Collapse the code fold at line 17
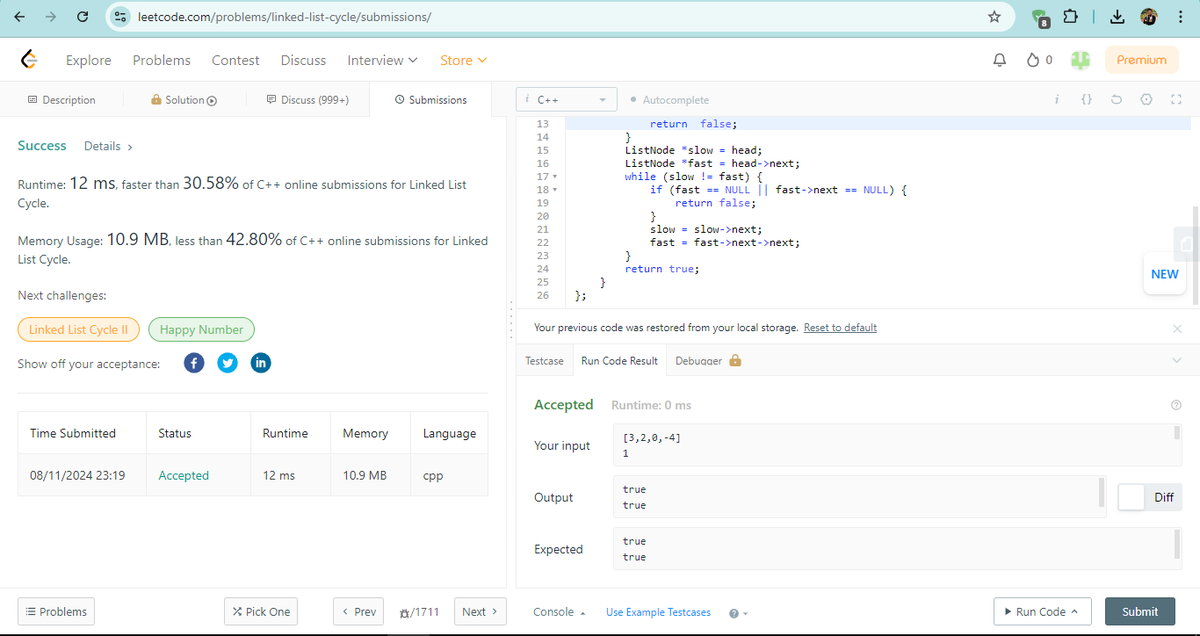 click(554, 176)
